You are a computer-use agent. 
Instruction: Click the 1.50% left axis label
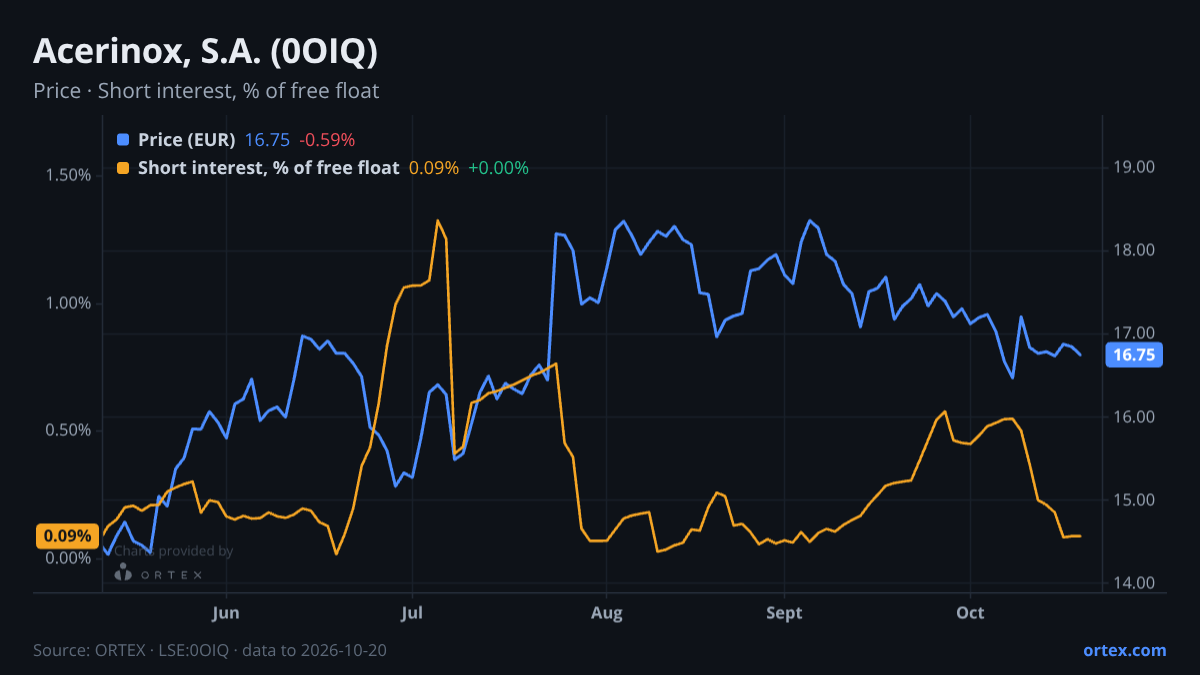[68, 175]
